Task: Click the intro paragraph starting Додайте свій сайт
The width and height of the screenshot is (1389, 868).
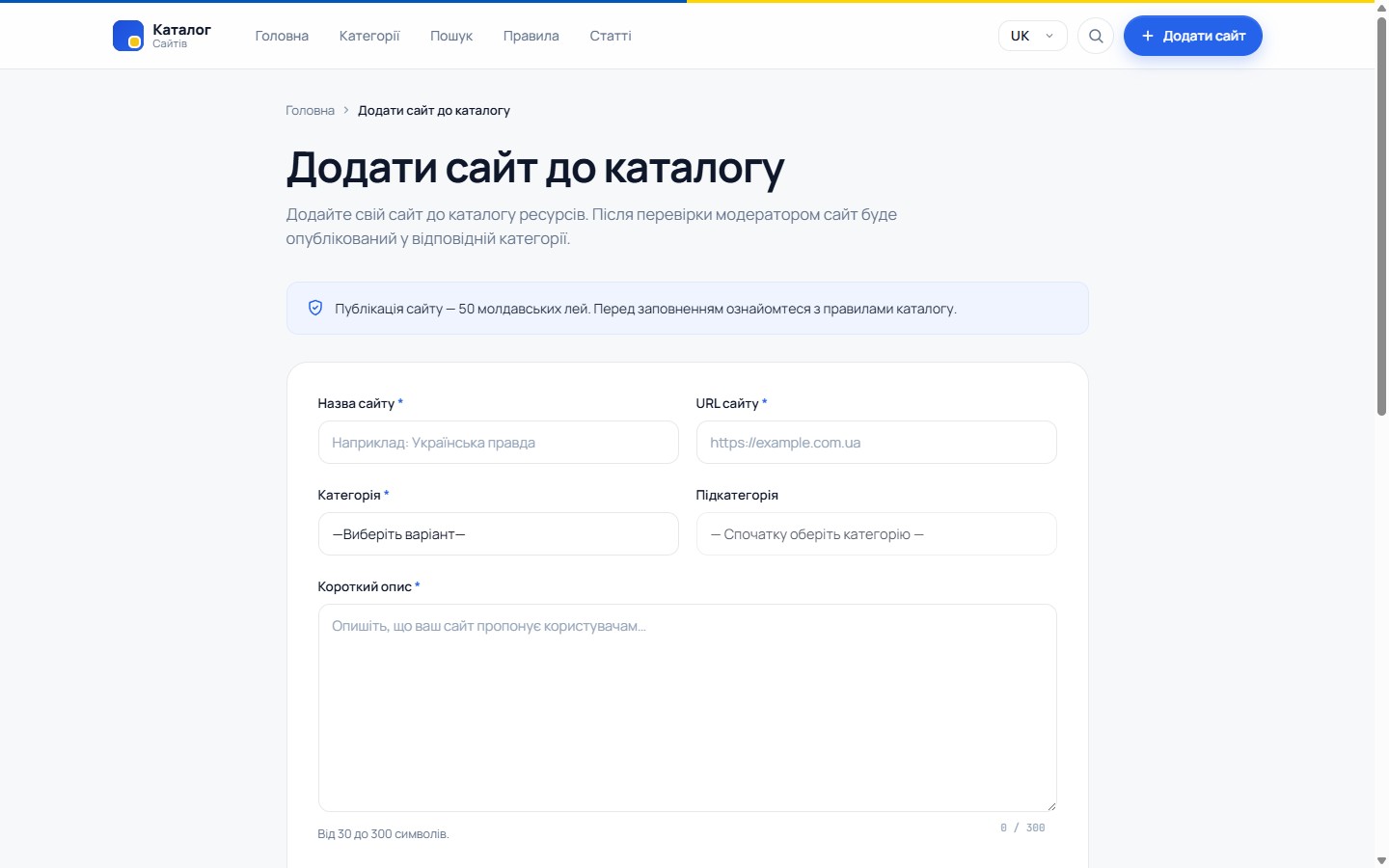Action: (591, 227)
